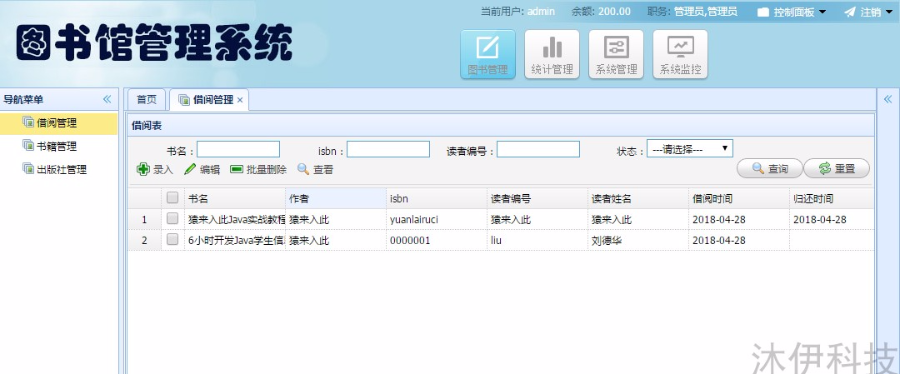This screenshot has width=900, height=374.
Task: Focus the isbn input field
Action: 388,149
